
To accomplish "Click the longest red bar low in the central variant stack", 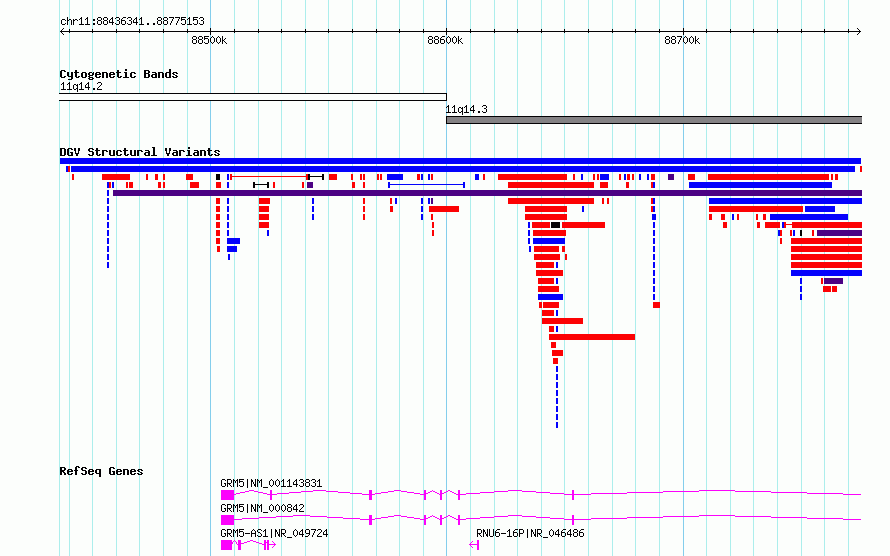I will pyautogui.click(x=592, y=337).
